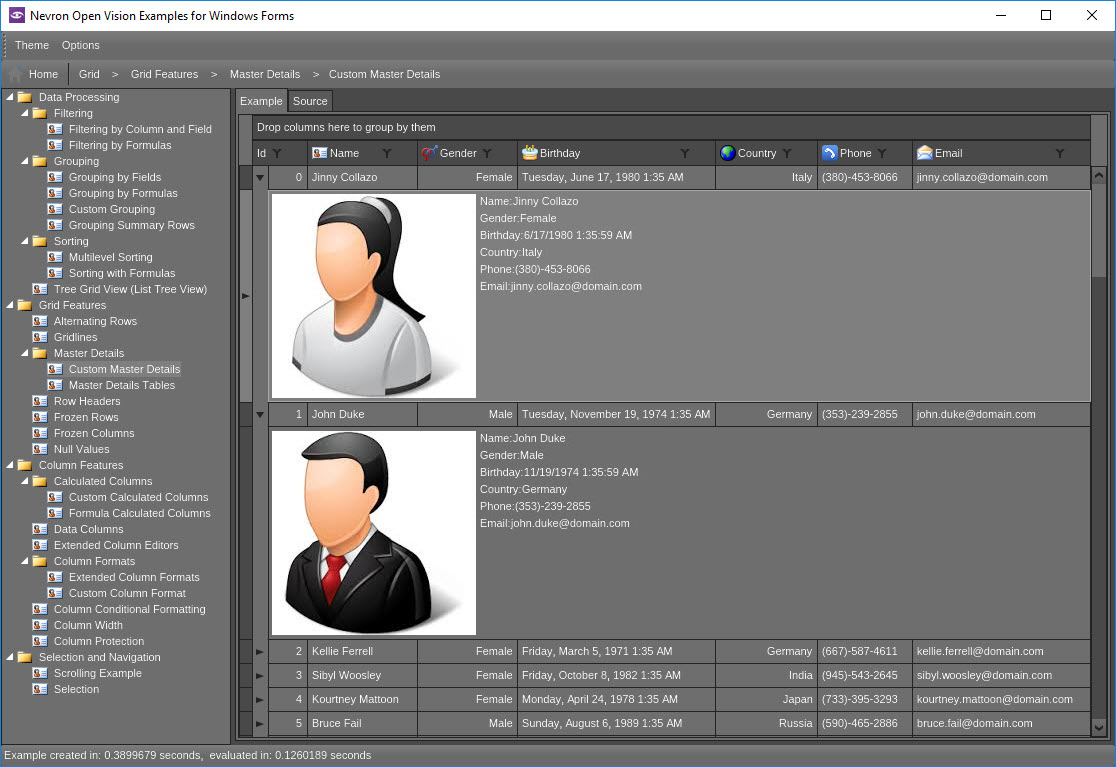Screen dimensions: 1116x767
Task: Open Master Details Tables example
Action: point(121,385)
